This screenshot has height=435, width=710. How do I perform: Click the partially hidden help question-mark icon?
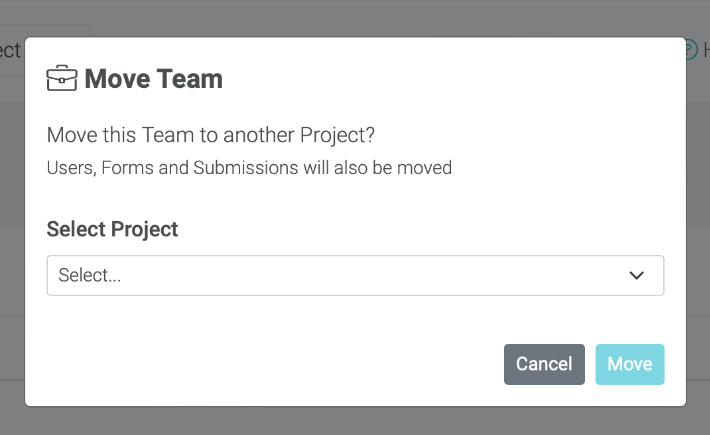click(691, 50)
